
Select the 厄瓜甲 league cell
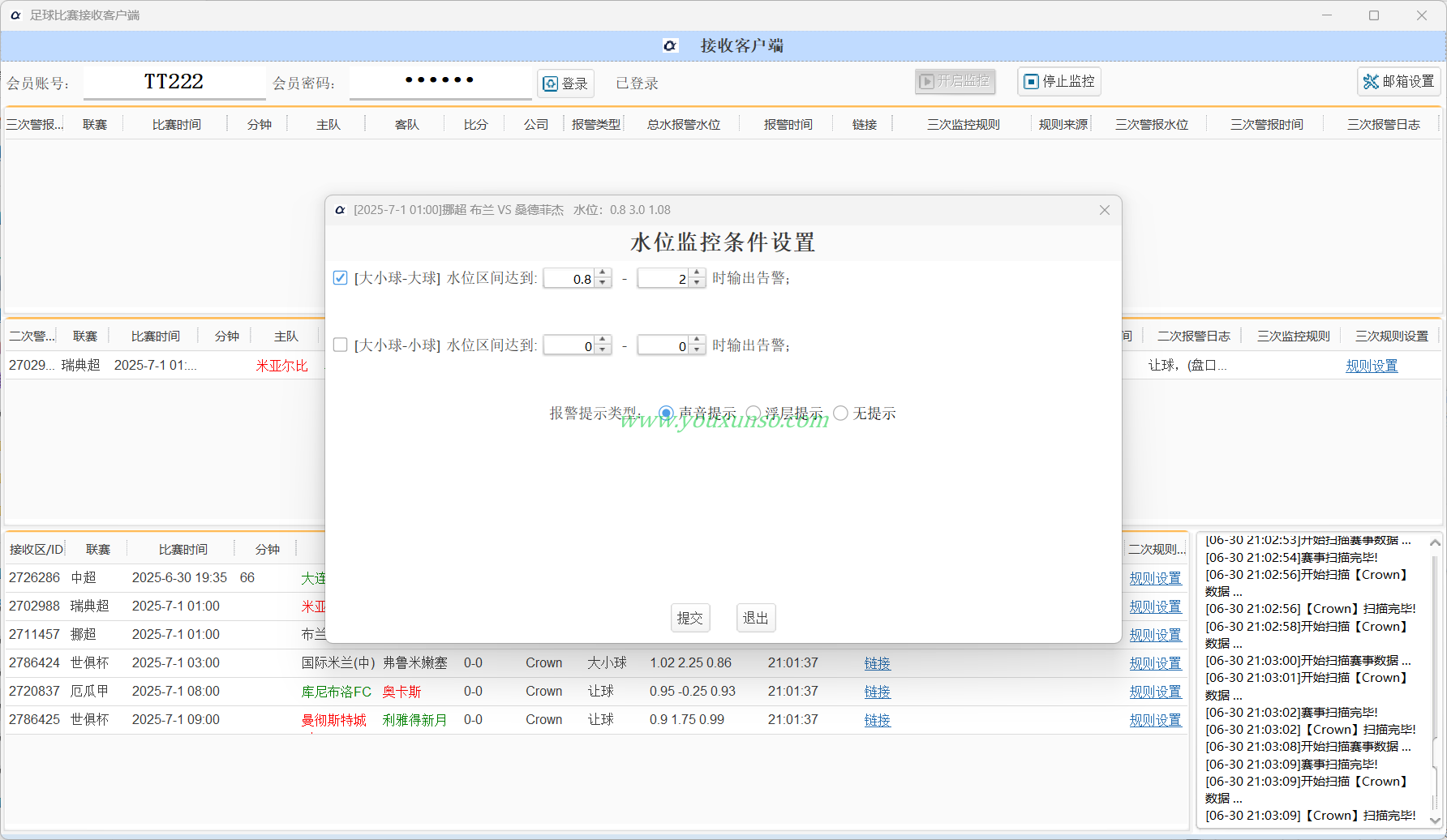pos(89,691)
